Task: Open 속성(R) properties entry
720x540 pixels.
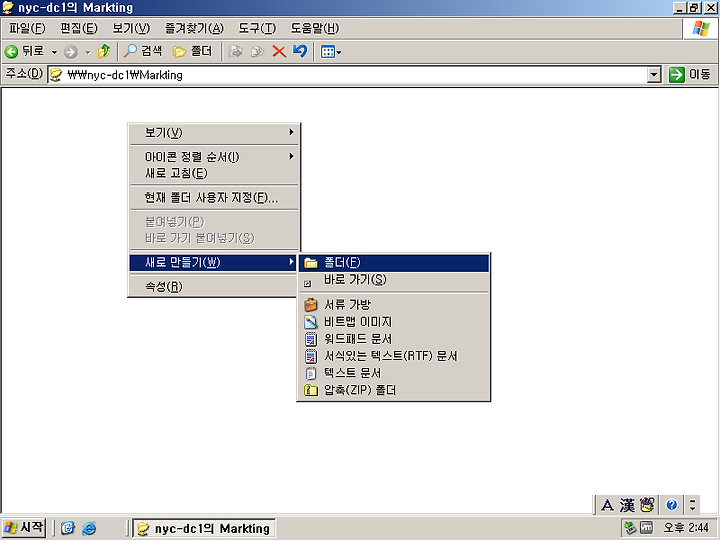Action: 214,287
